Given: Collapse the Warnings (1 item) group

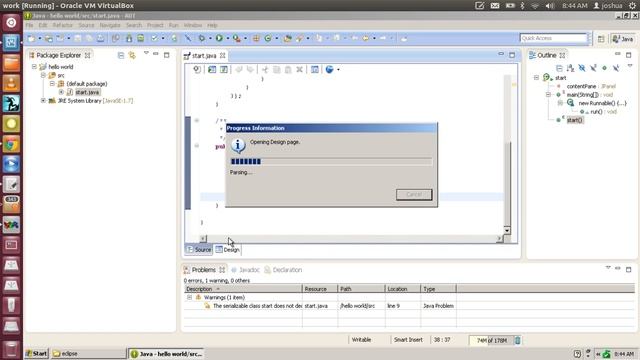Looking at the screenshot, I should (x=189, y=297).
